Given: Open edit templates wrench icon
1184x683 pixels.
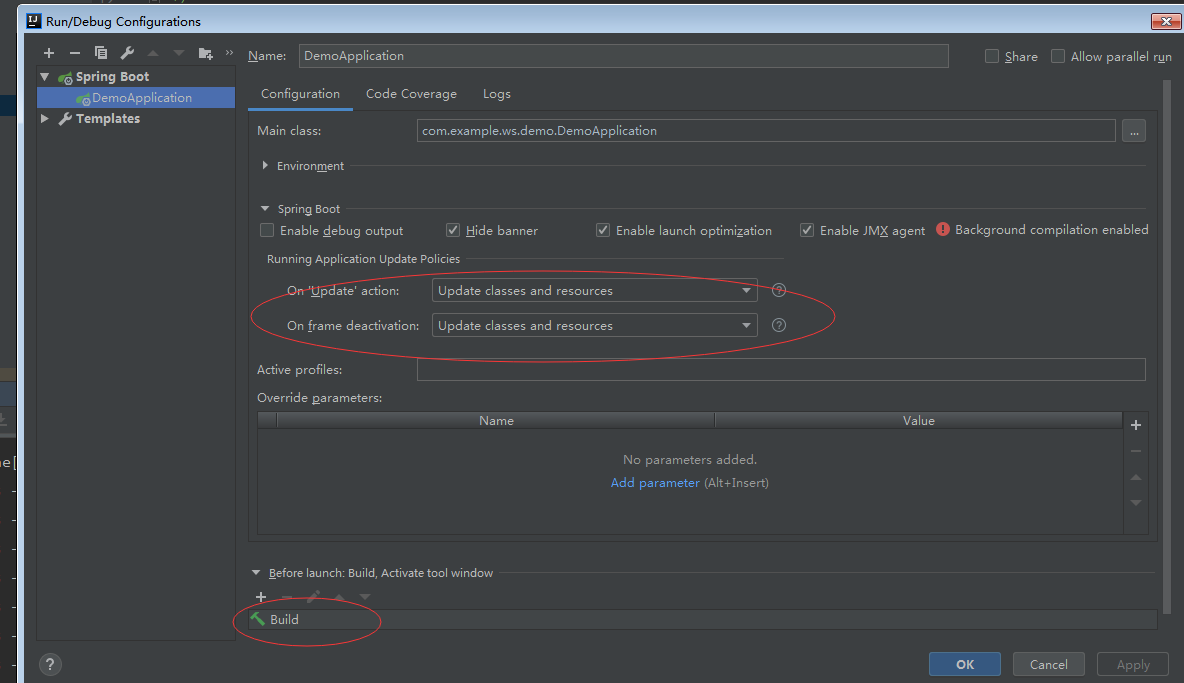Looking at the screenshot, I should [x=127, y=53].
